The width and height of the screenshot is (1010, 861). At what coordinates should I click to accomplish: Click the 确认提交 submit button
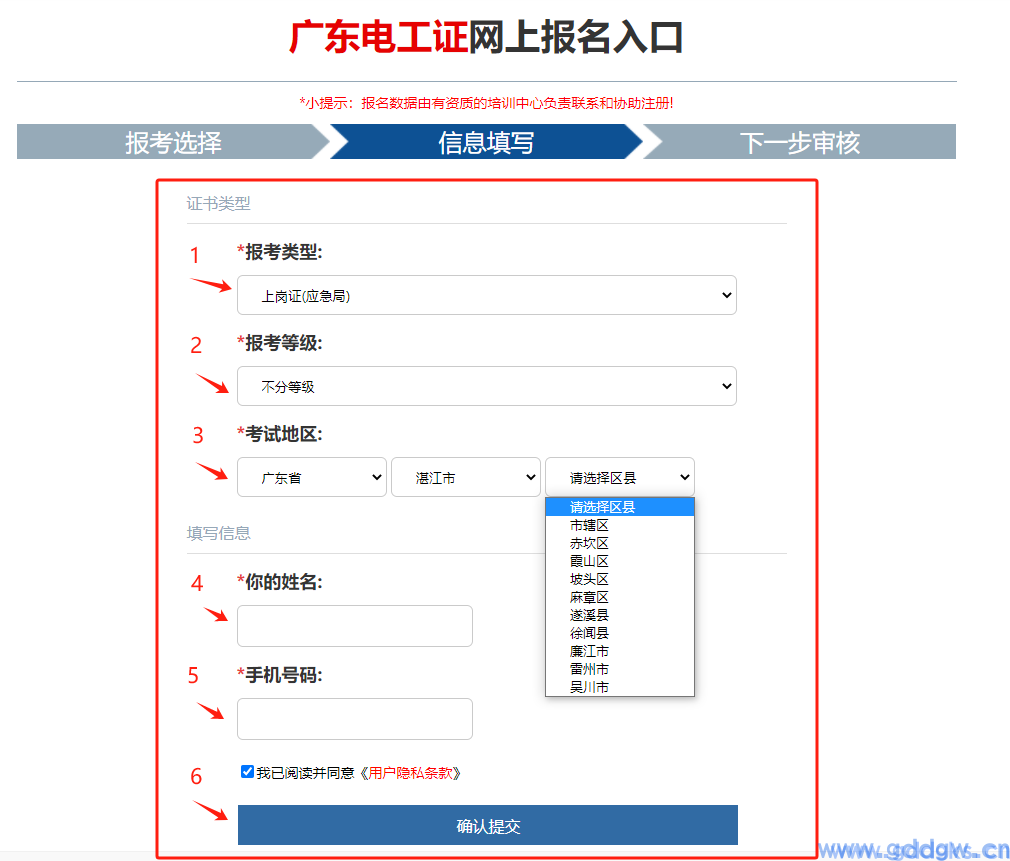pyautogui.click(x=488, y=825)
